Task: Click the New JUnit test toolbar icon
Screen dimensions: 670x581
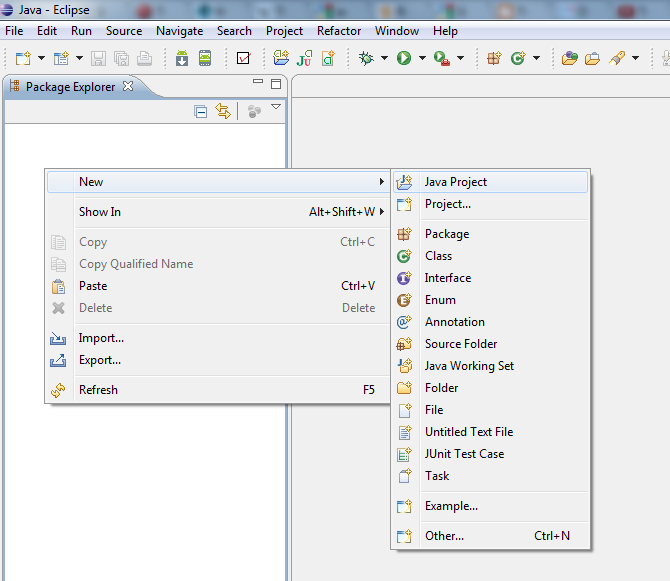Action: click(x=305, y=58)
